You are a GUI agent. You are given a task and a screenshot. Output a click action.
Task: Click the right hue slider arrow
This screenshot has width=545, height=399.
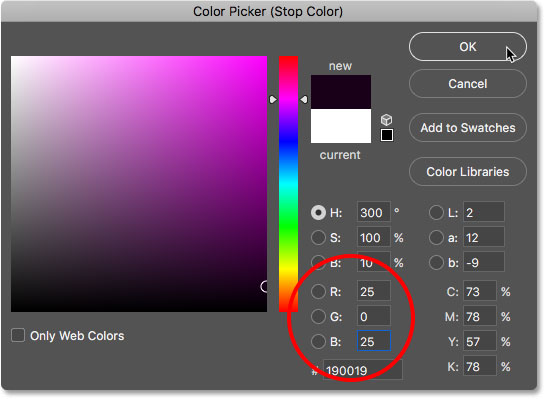pos(304,100)
